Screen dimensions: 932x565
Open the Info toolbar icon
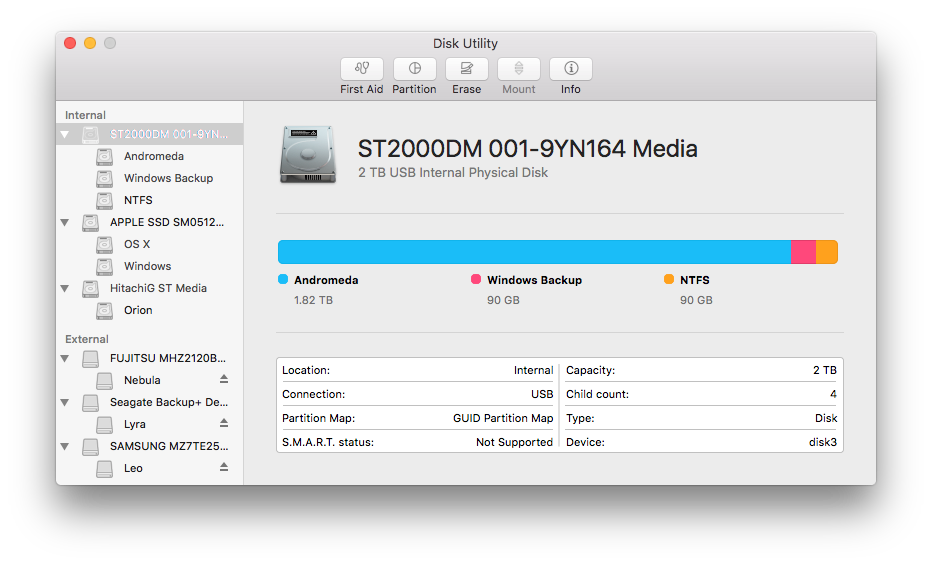tap(571, 69)
